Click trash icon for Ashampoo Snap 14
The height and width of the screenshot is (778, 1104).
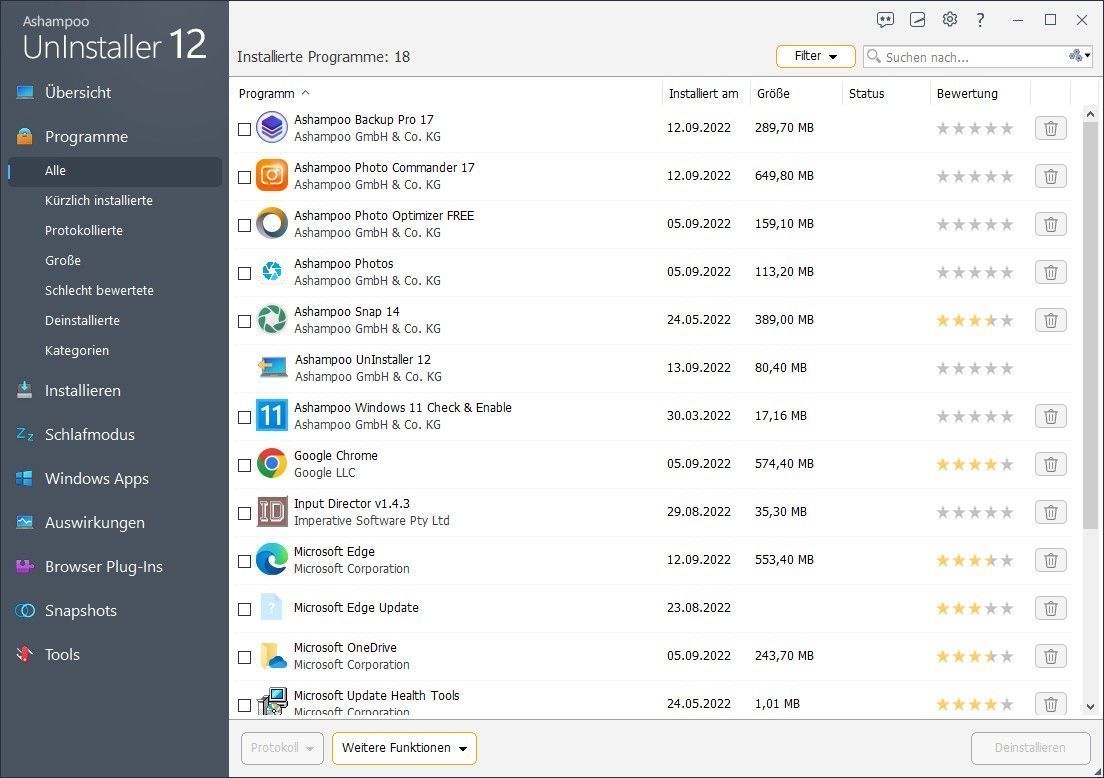pyautogui.click(x=1050, y=320)
